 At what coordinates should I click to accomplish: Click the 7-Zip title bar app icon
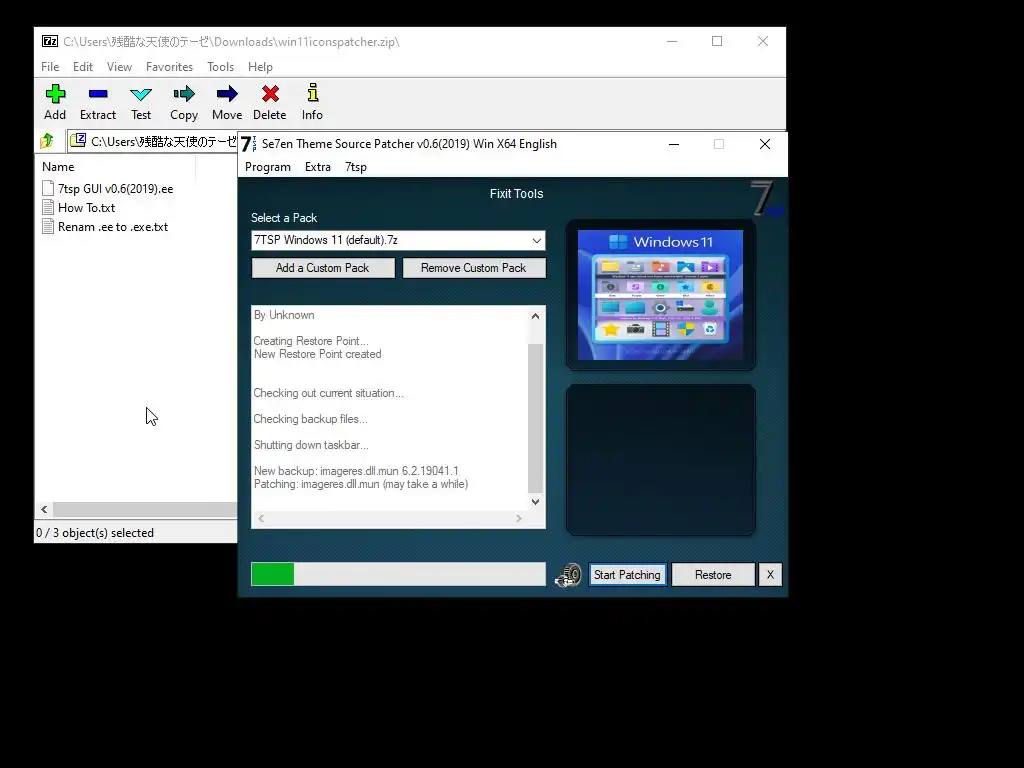tap(50, 41)
